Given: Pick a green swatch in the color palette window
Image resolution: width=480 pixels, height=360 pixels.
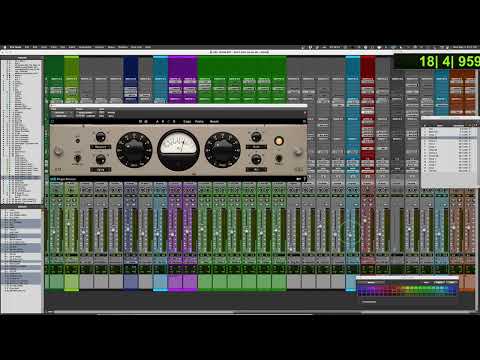Looking at the screenshot, I should pyautogui.click(x=421, y=288).
